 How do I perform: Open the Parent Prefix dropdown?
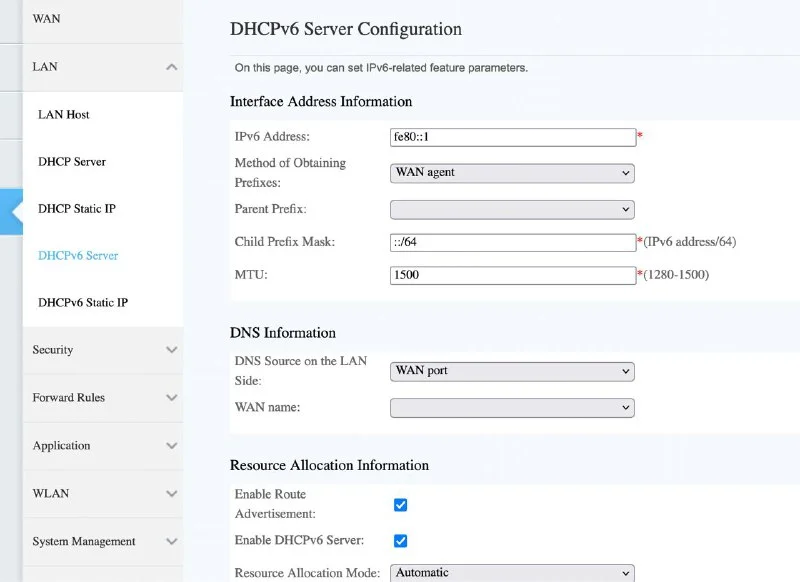coord(512,210)
